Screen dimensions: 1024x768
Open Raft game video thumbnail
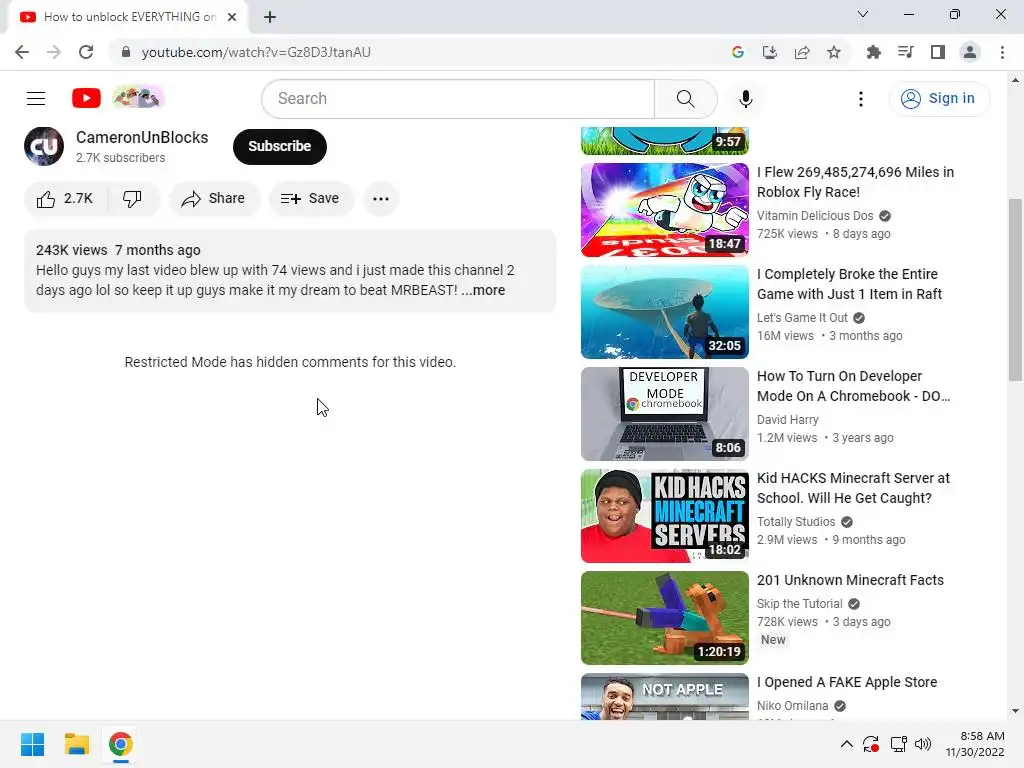tap(665, 312)
